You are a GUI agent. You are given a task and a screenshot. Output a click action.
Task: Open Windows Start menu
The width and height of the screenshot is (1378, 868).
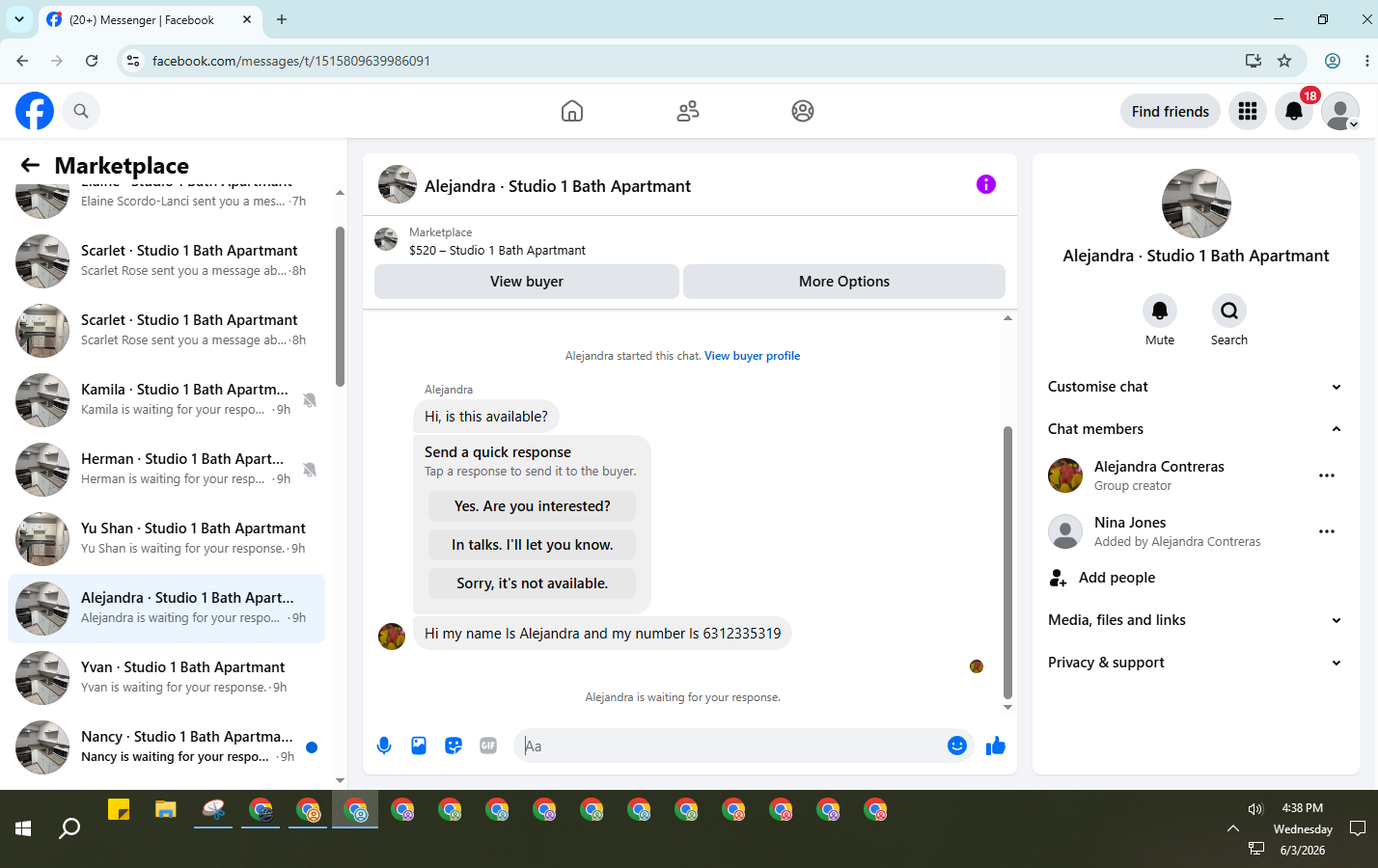[23, 828]
